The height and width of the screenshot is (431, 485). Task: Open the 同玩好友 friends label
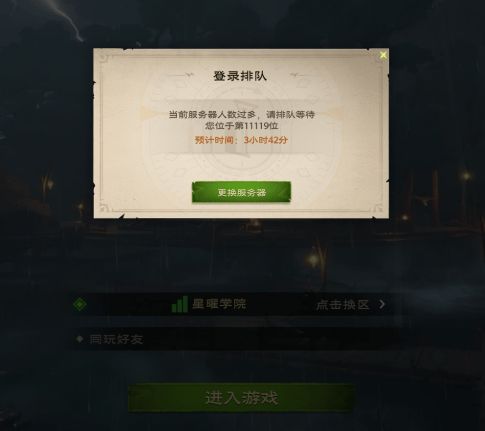116,339
